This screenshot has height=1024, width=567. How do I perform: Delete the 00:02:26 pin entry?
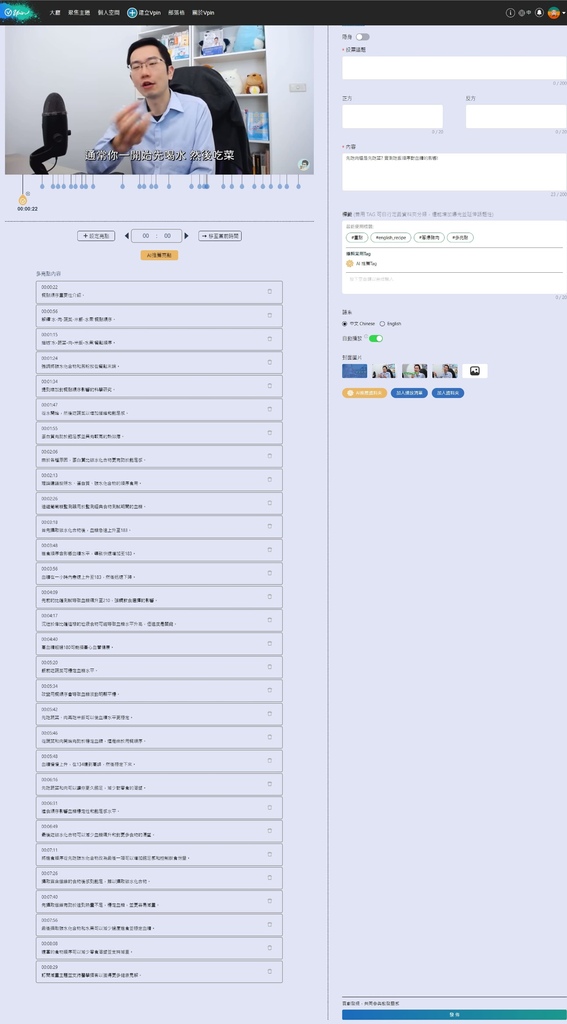pos(270,503)
